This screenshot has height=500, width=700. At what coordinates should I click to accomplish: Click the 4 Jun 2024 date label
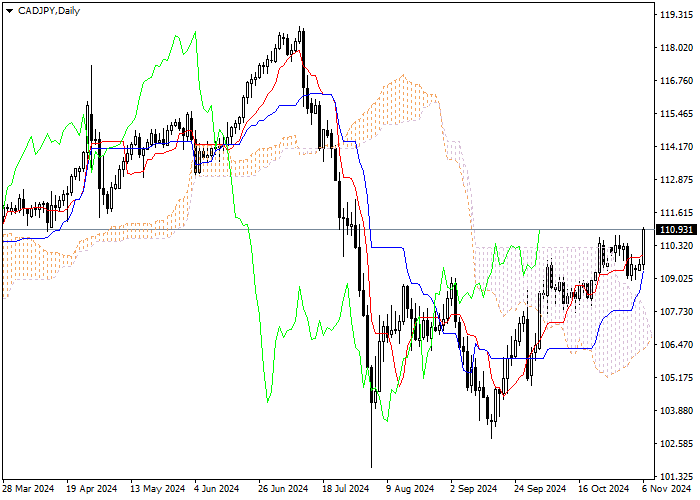218,489
